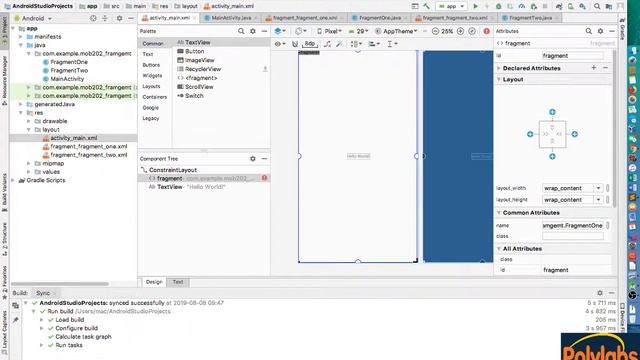Search attributes with the magnifier icon

589,31
